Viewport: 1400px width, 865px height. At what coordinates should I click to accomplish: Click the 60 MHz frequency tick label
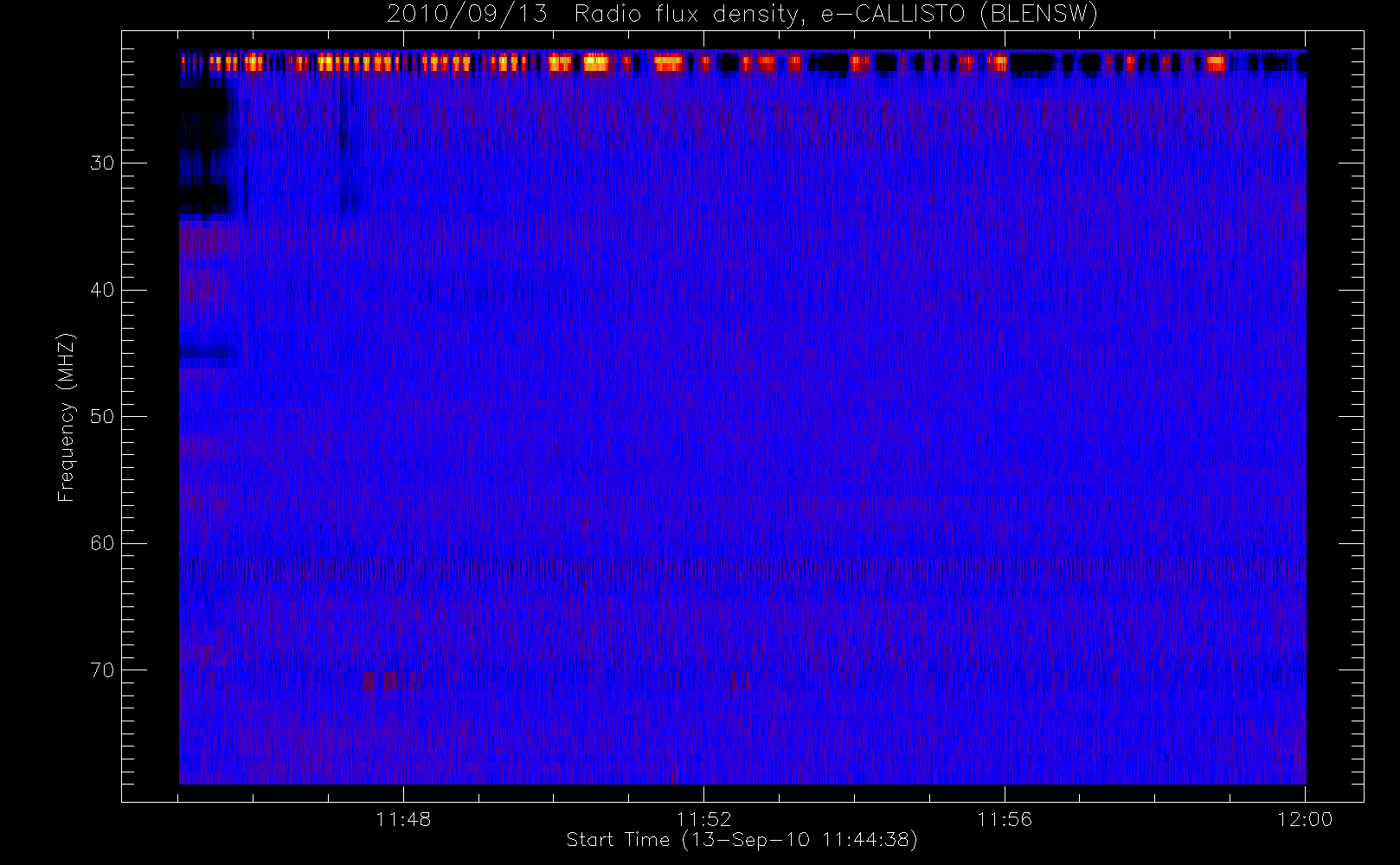point(102,543)
